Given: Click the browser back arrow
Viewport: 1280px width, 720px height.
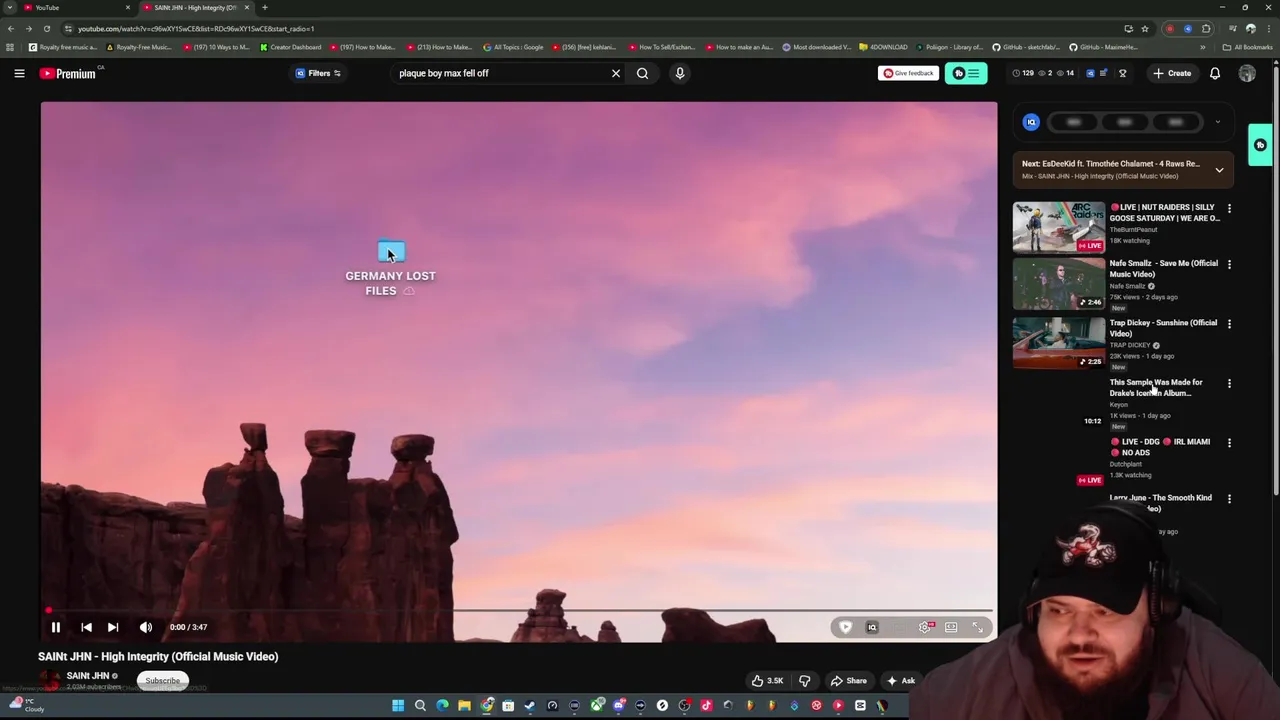Looking at the screenshot, I should (10, 29).
